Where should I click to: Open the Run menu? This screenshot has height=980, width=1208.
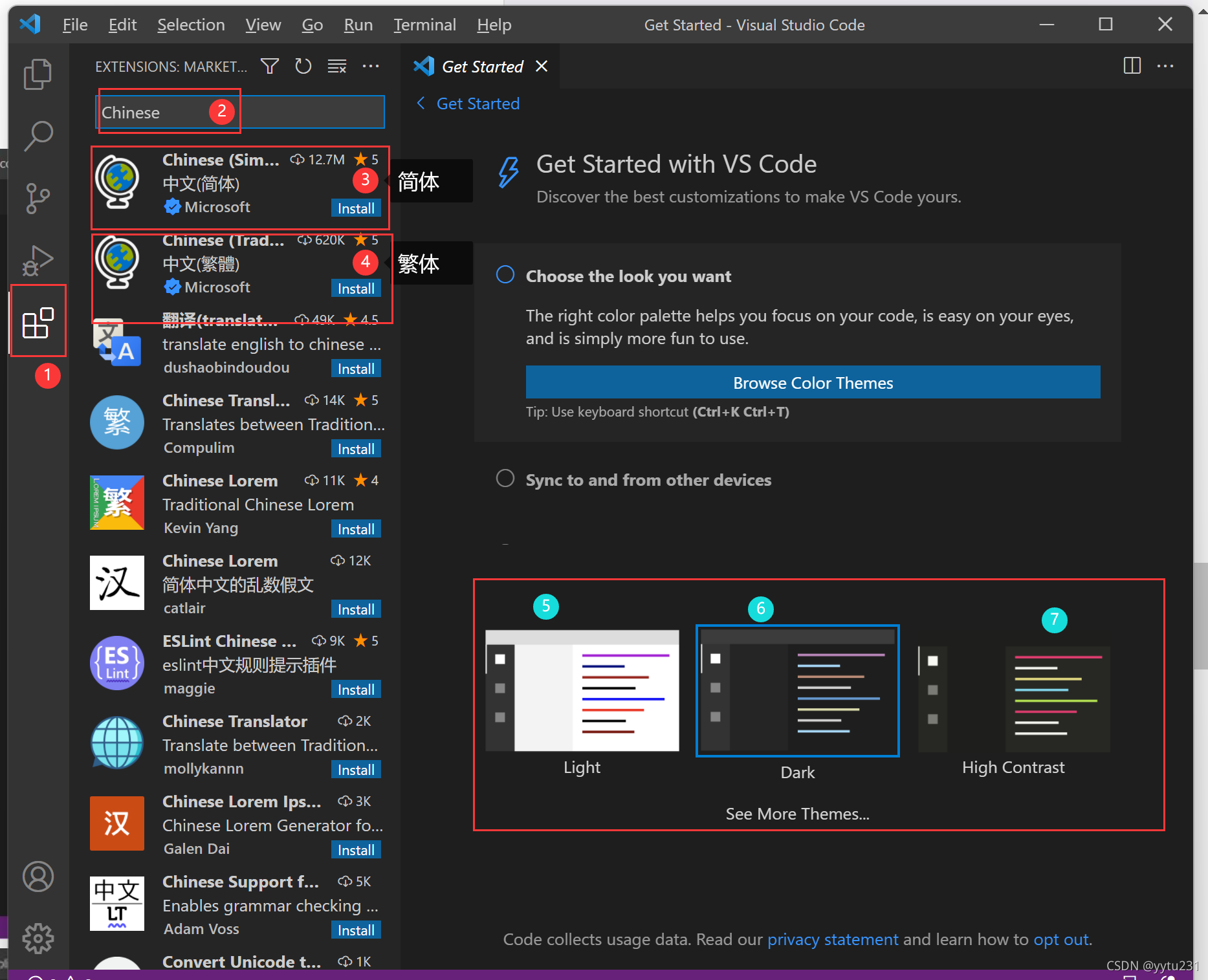point(358,25)
